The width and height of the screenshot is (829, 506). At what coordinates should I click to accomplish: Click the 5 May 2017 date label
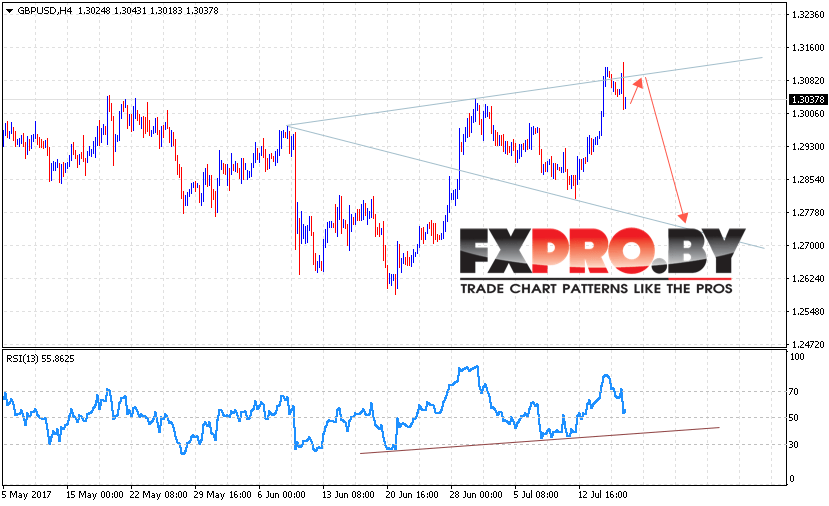coord(26,495)
